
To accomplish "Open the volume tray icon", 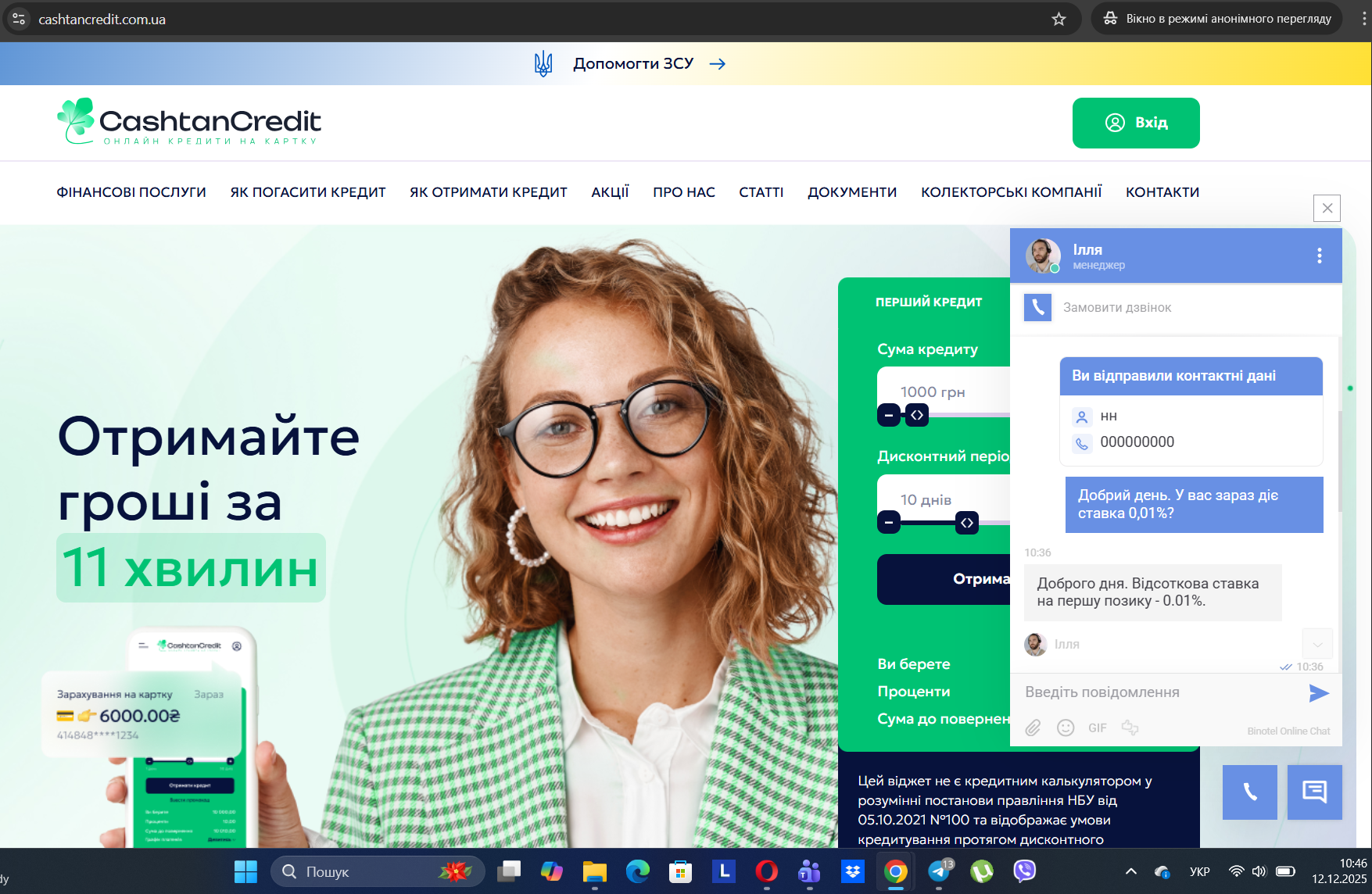I will pyautogui.click(x=1259, y=871).
